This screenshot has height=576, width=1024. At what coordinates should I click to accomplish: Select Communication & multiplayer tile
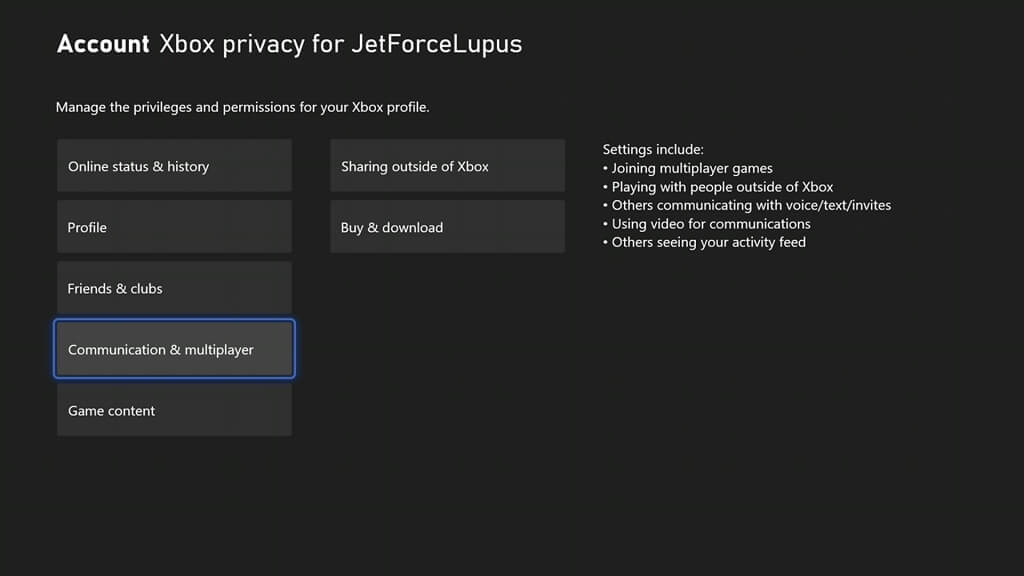pyautogui.click(x=174, y=350)
